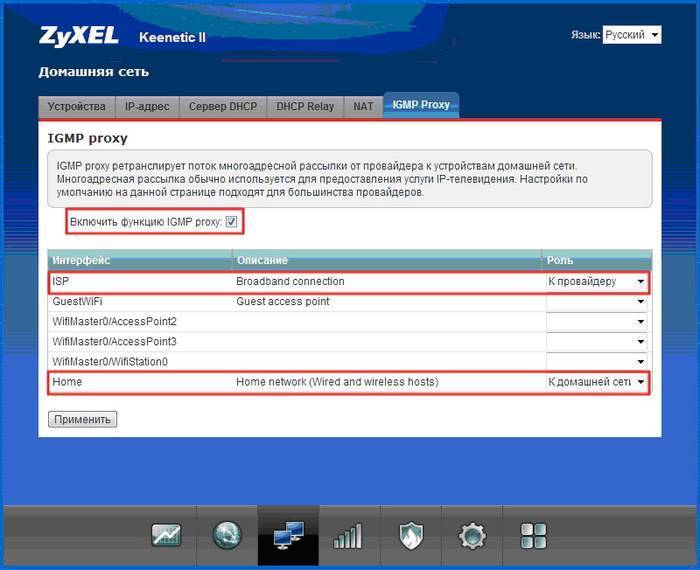Select the Home interface name

pos(67,382)
